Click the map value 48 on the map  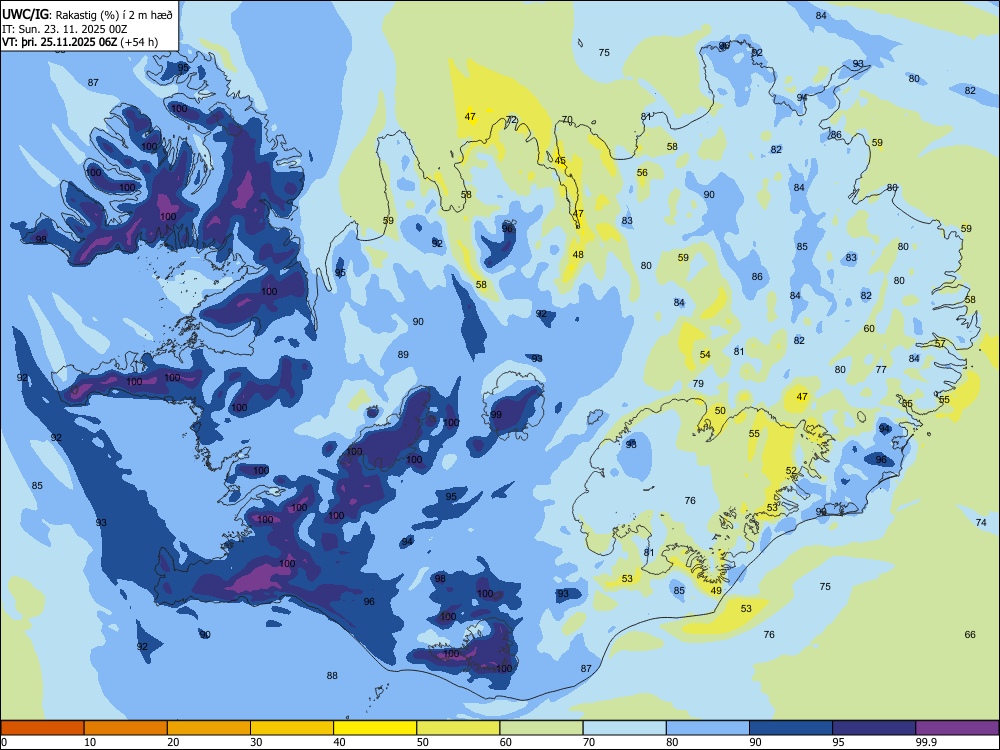tap(578, 254)
